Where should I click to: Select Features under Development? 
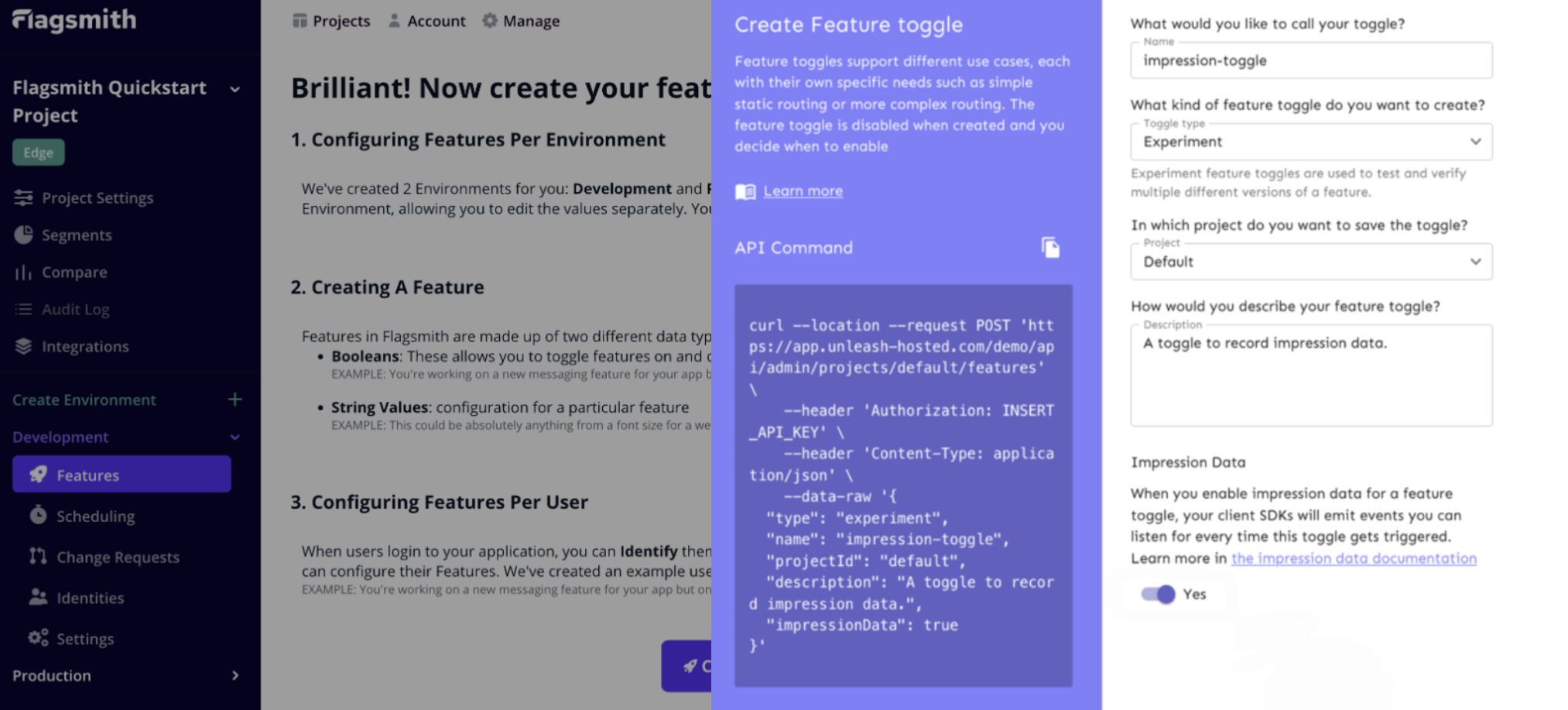click(x=122, y=474)
